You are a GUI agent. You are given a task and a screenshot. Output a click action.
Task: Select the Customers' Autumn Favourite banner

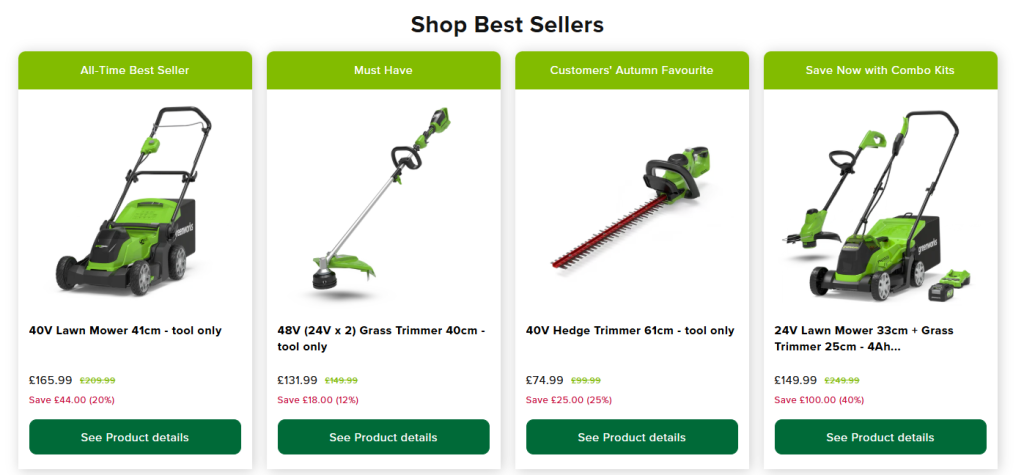point(632,70)
